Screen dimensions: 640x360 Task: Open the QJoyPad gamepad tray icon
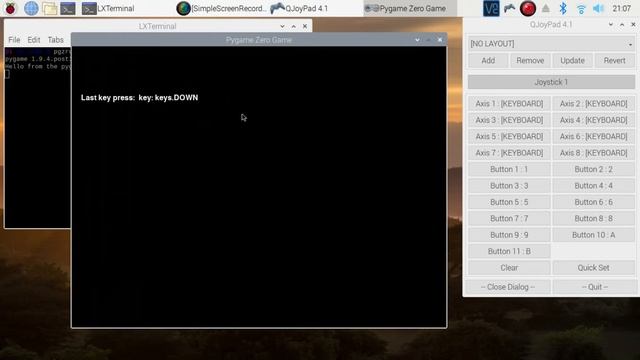click(509, 8)
